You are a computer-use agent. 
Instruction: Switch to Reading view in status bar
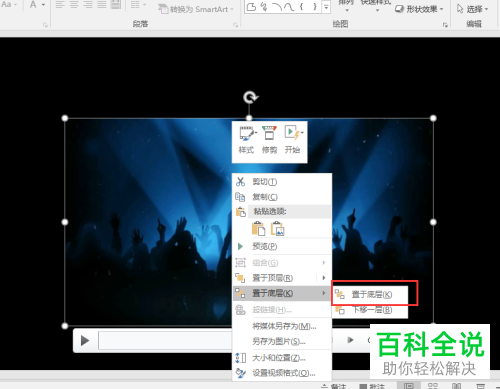pos(456,386)
